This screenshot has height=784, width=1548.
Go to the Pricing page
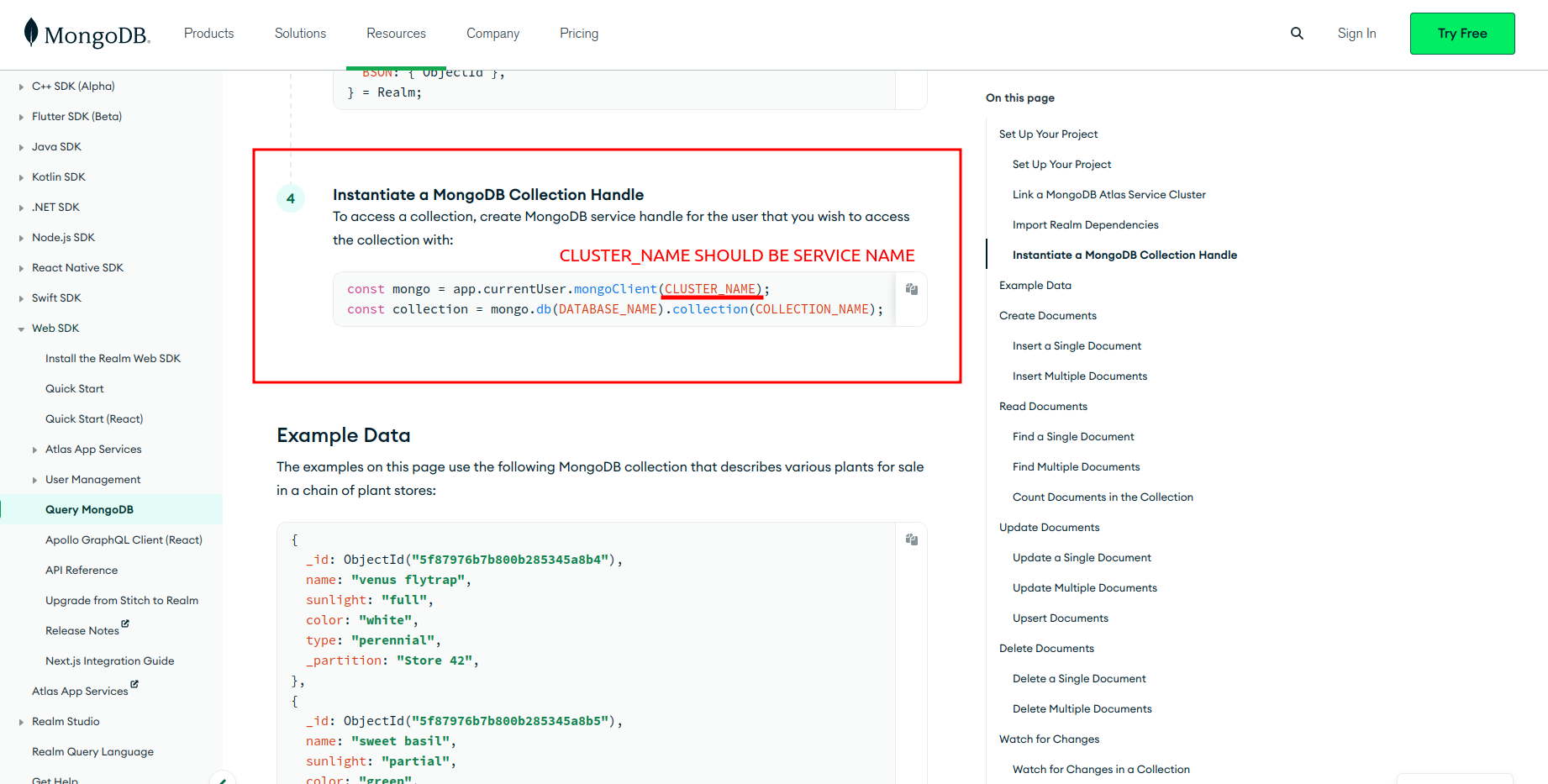coord(578,34)
